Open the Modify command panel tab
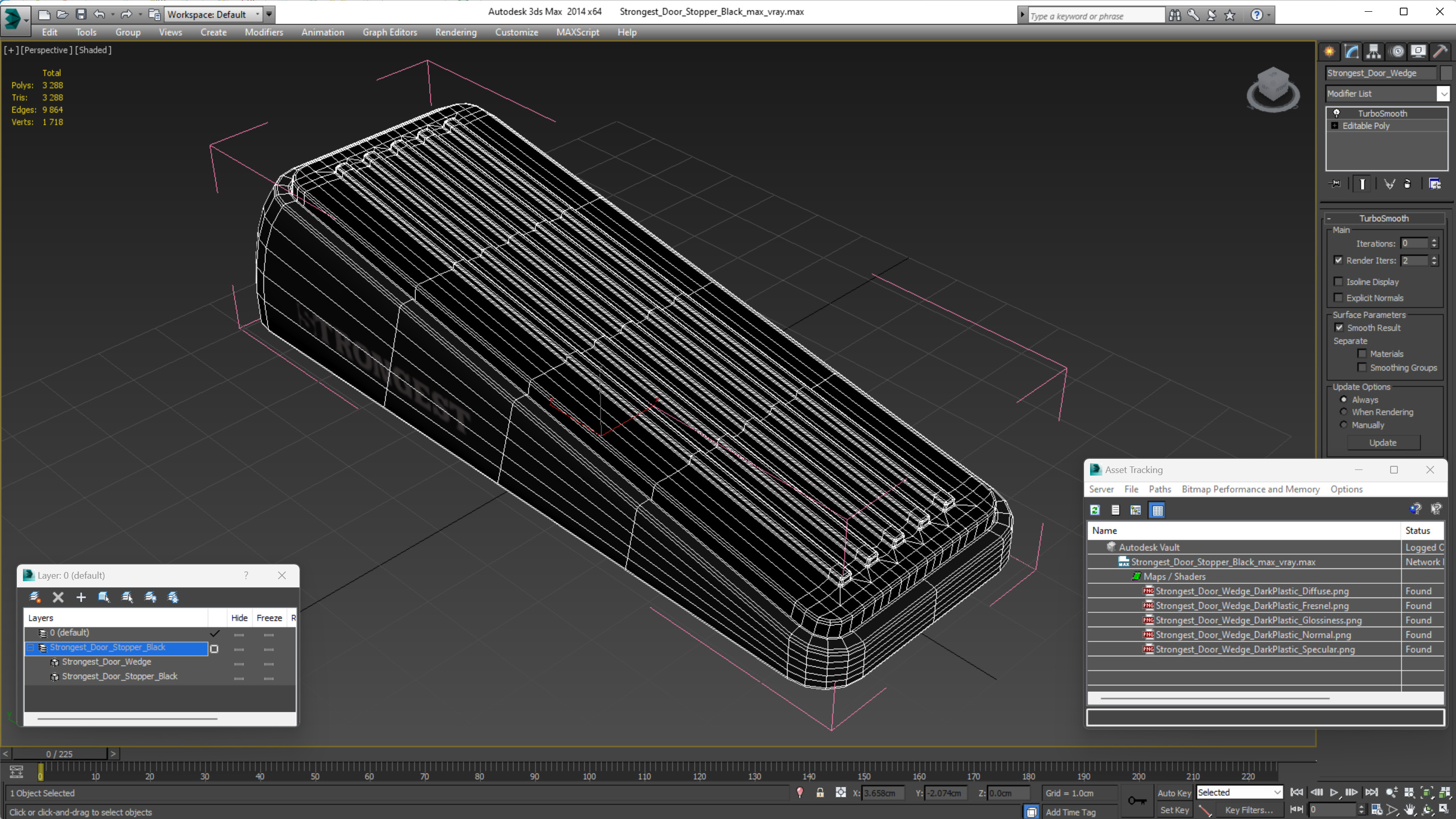 coord(1351,52)
